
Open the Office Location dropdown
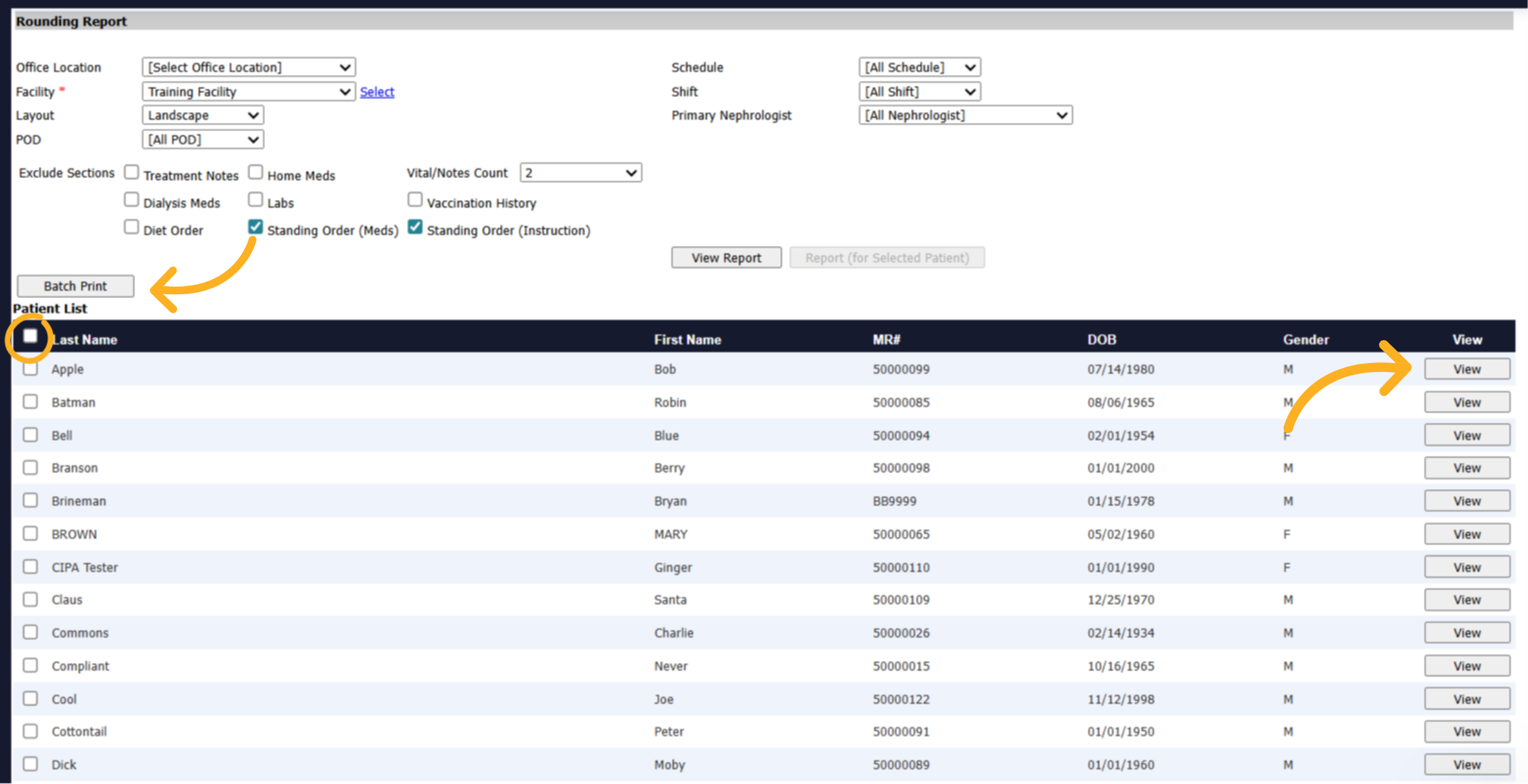tap(248, 67)
